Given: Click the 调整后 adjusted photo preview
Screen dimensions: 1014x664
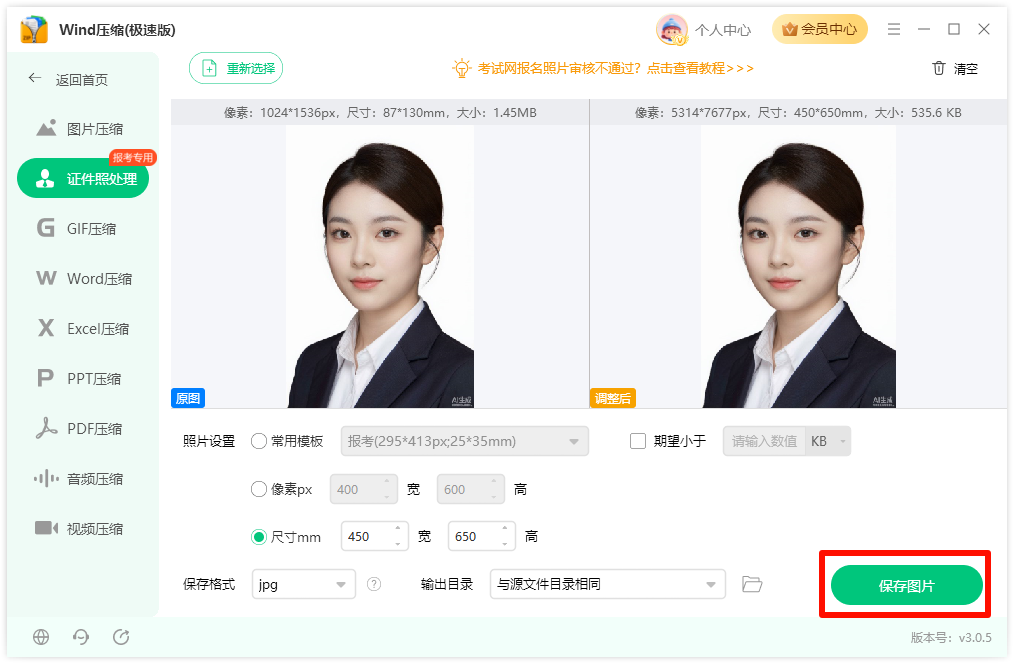Looking at the screenshot, I should click(x=798, y=266).
